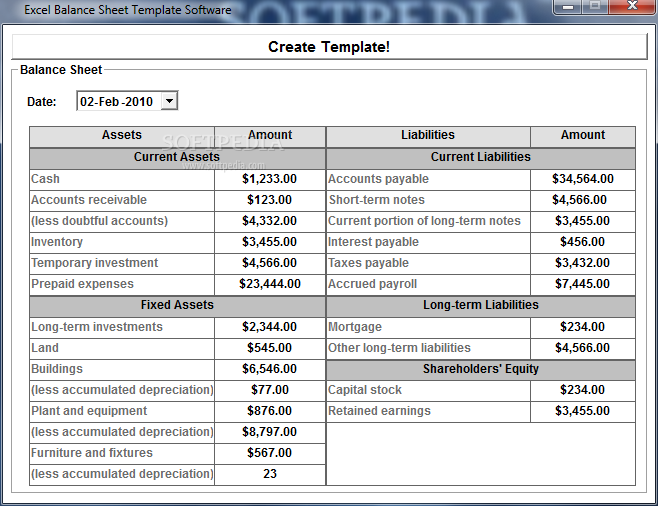This screenshot has height=506, width=658.
Task: Select the Capital stock label
Action: [365, 390]
